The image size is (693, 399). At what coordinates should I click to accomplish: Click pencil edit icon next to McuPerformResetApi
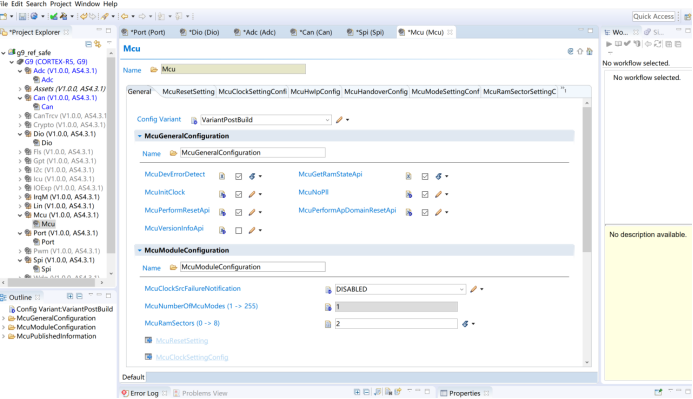point(252,212)
